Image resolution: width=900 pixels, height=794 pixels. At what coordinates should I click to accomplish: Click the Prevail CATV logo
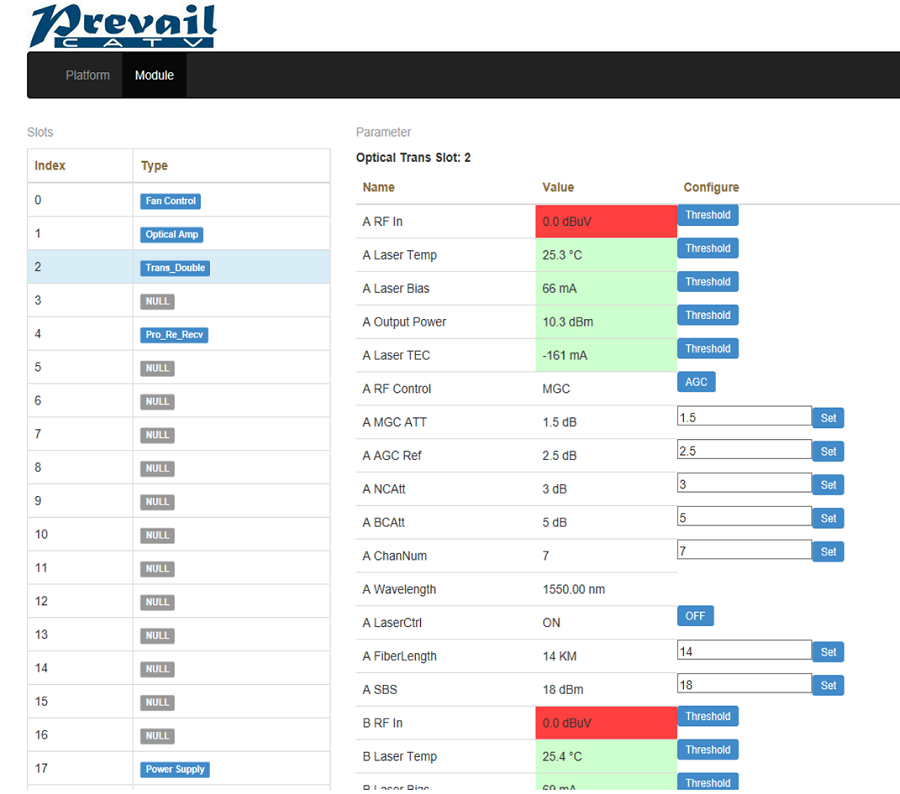(x=122, y=26)
